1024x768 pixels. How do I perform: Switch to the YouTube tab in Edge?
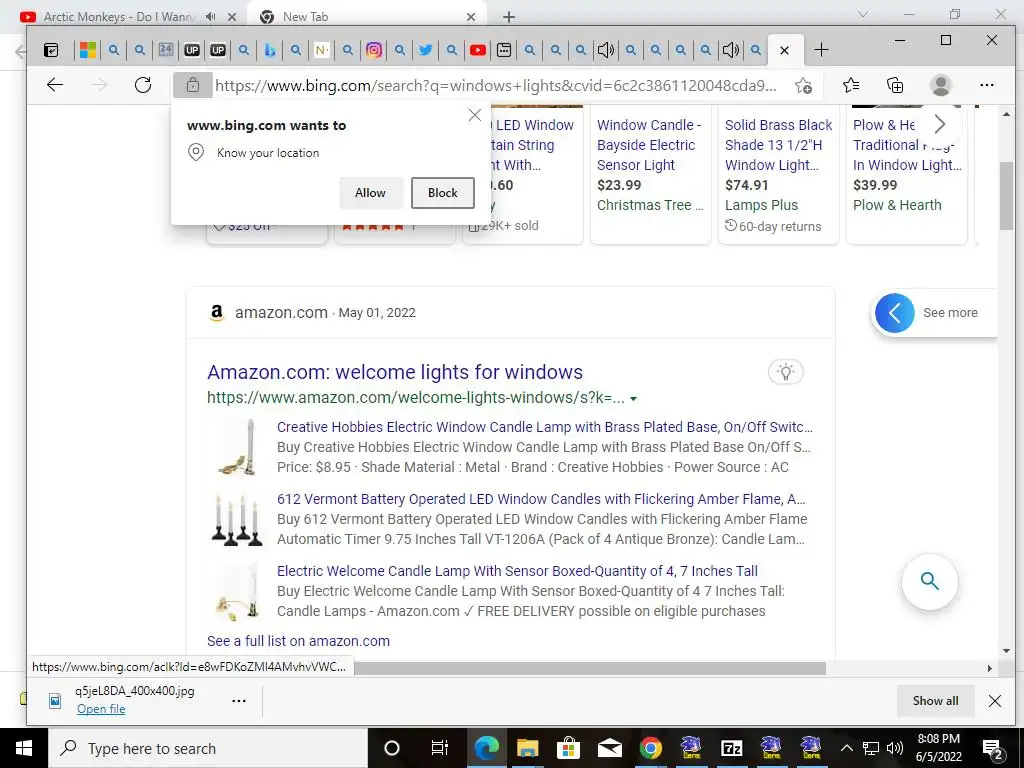pyautogui.click(x=478, y=50)
